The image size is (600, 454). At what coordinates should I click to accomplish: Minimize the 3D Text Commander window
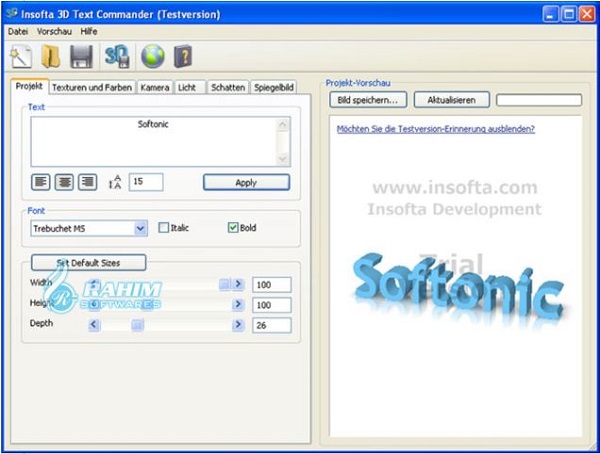[x=551, y=15]
